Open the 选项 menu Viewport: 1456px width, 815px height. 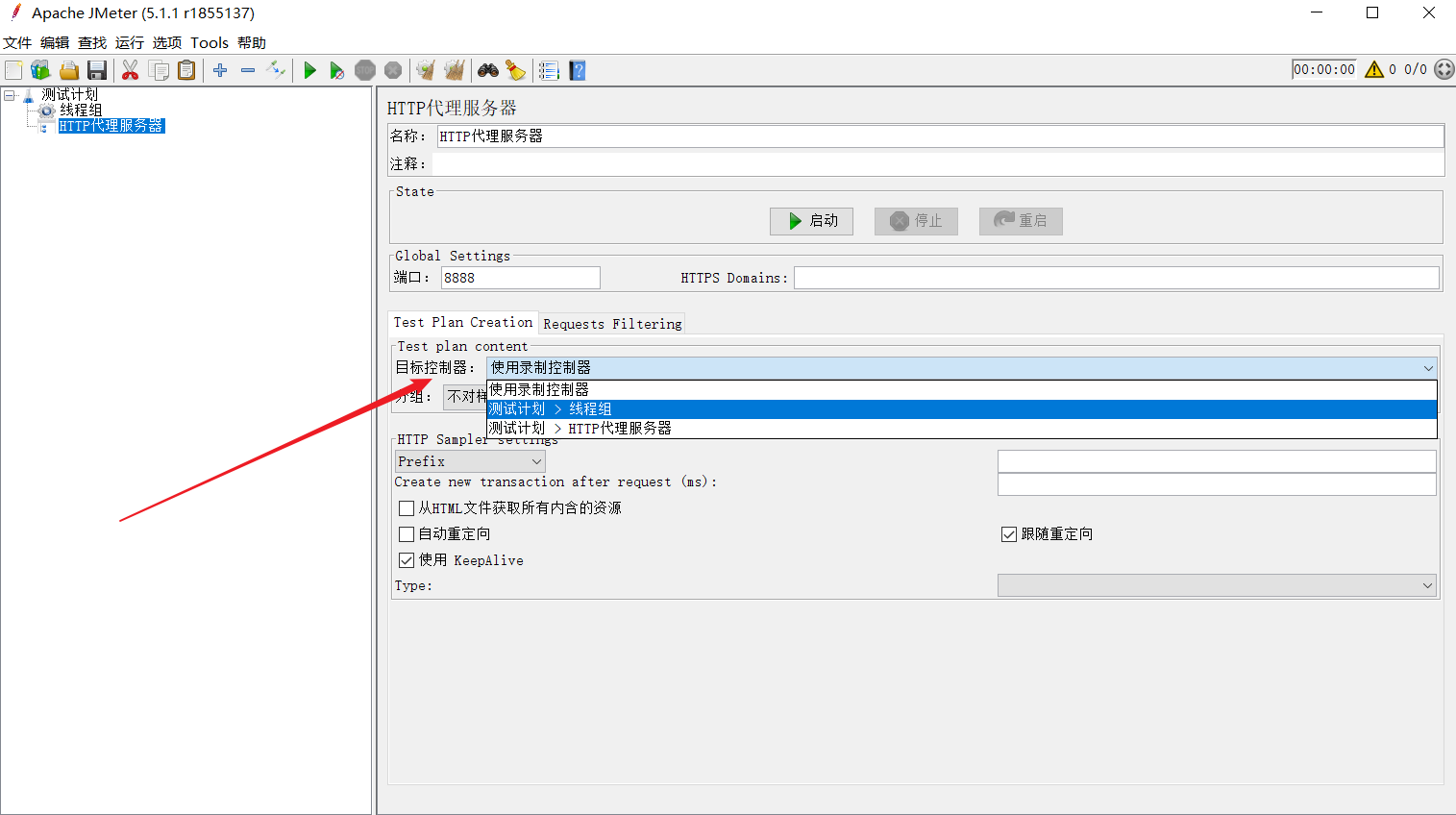coord(166,42)
